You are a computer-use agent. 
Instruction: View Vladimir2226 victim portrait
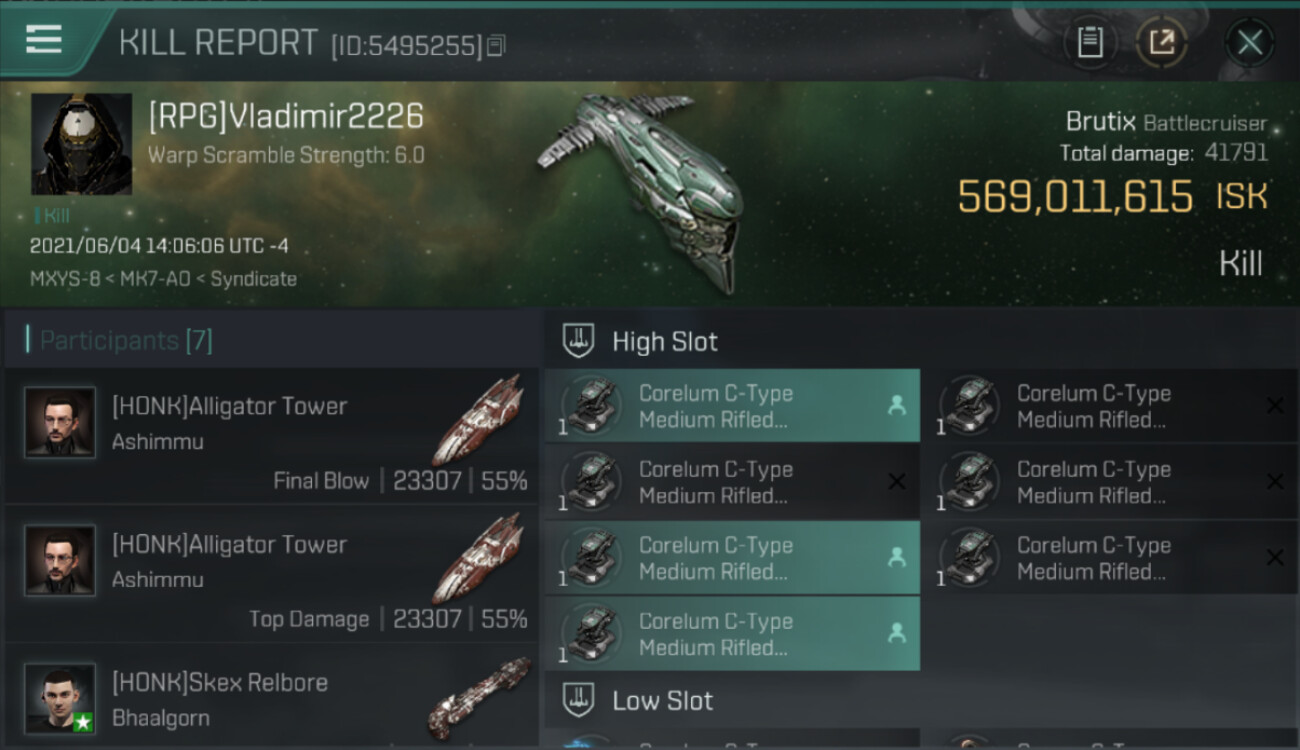pos(81,144)
